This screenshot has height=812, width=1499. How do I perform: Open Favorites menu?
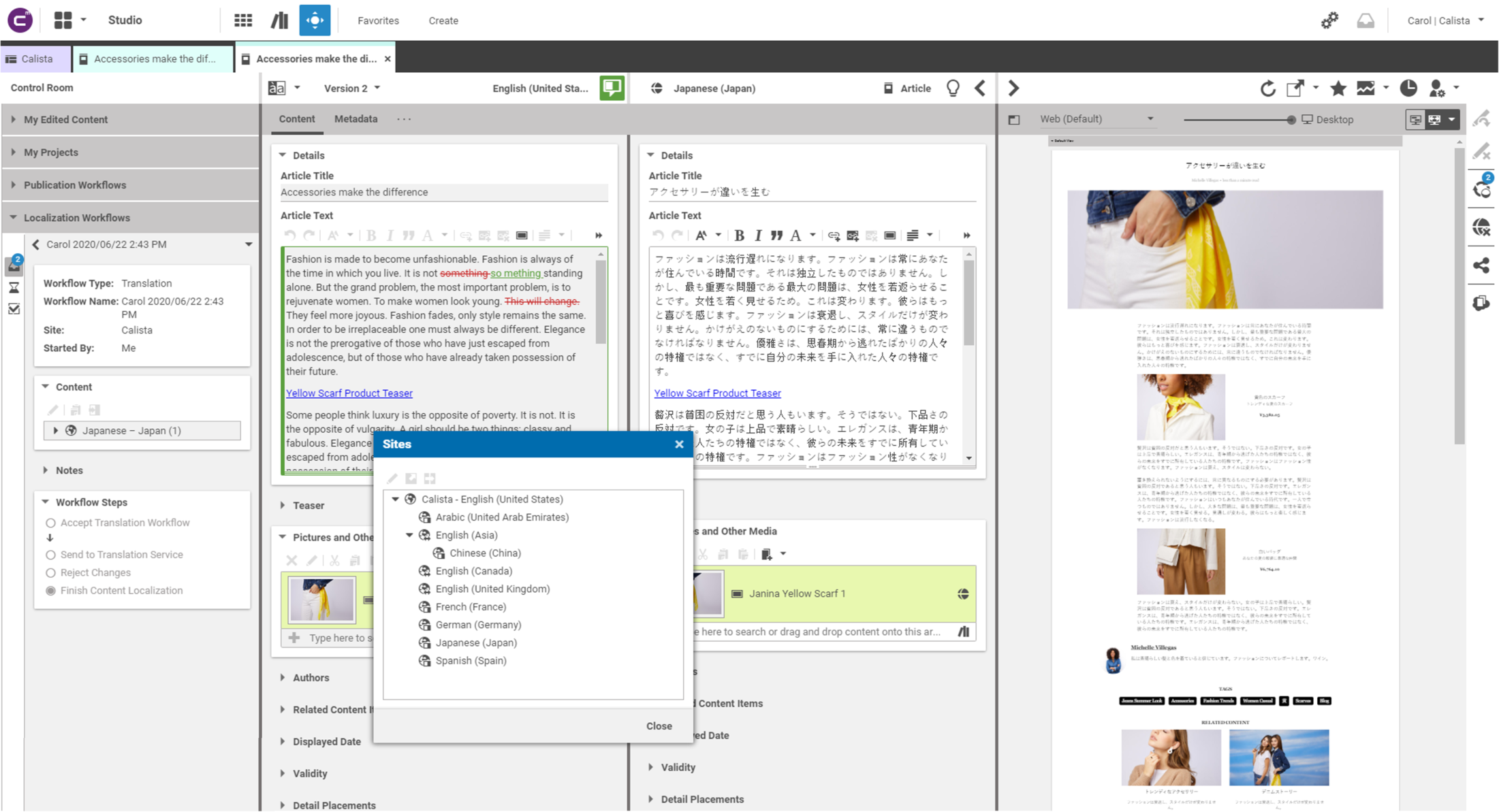tap(378, 20)
